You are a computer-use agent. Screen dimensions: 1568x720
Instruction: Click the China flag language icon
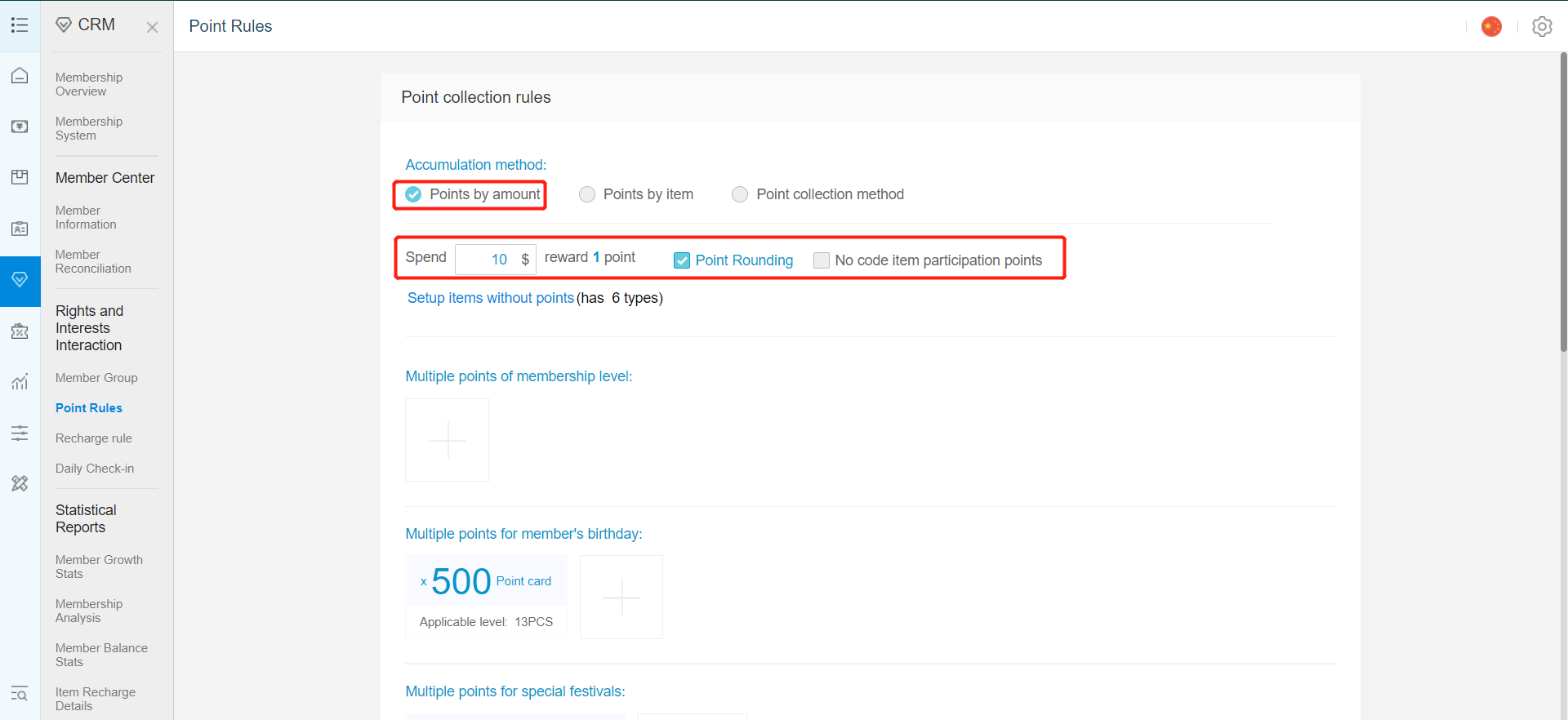click(1491, 26)
